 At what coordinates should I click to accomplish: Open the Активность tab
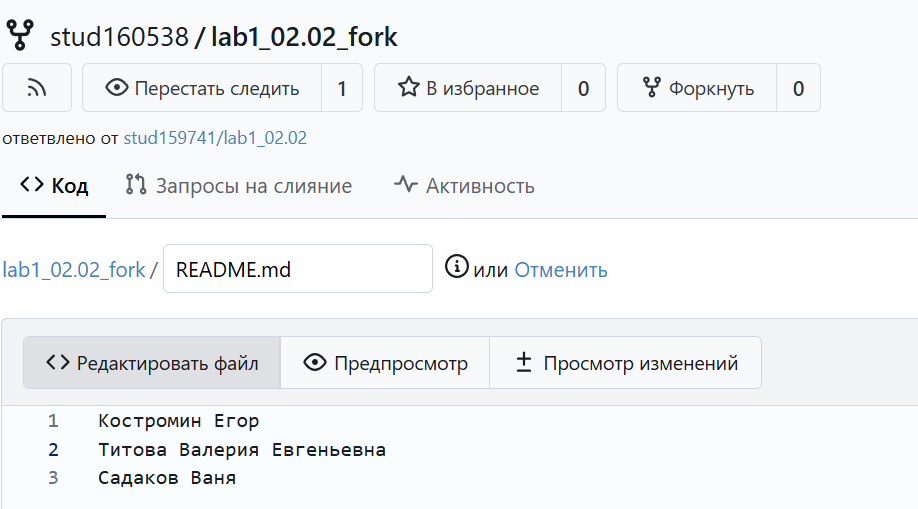pos(464,186)
